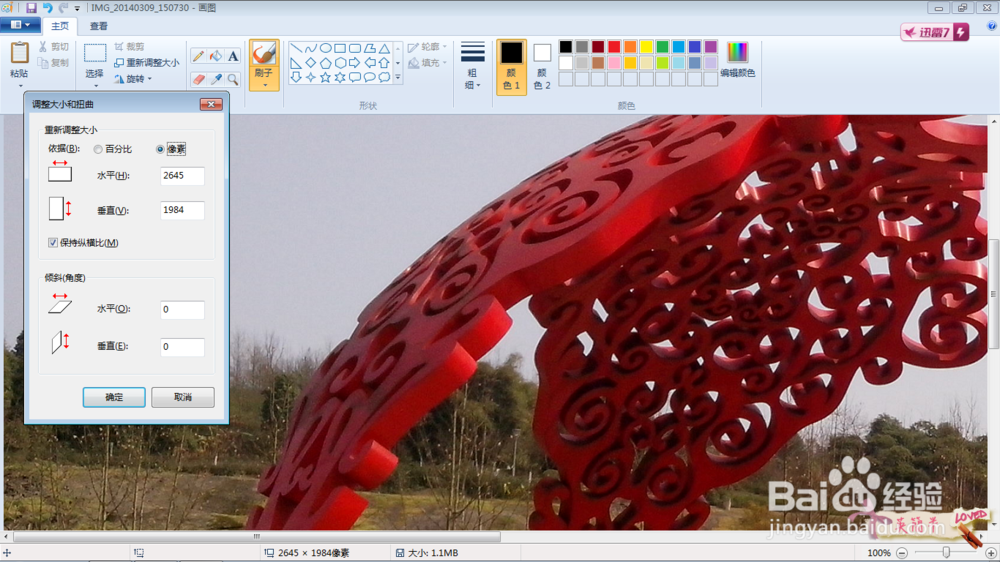Click the 确定 button
1000x562 pixels.
[114, 397]
